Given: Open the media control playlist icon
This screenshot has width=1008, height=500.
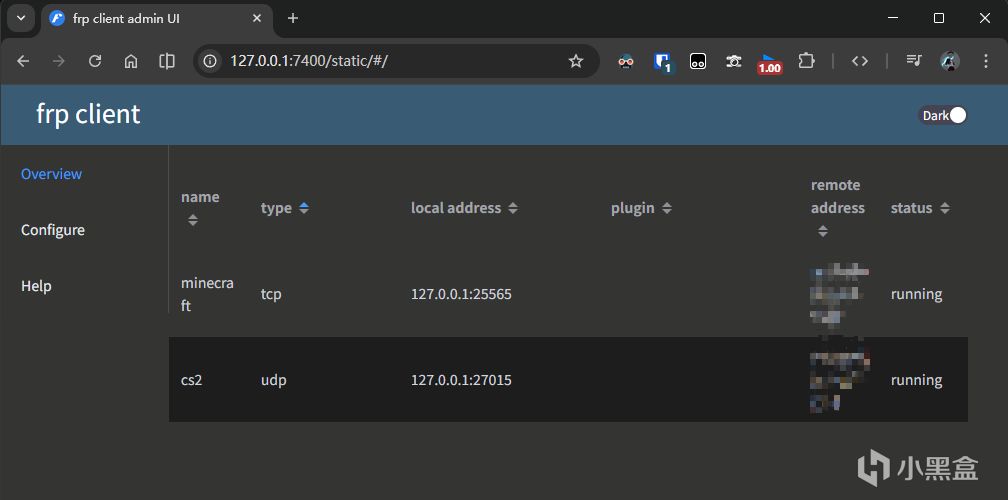Looking at the screenshot, I should point(914,61).
